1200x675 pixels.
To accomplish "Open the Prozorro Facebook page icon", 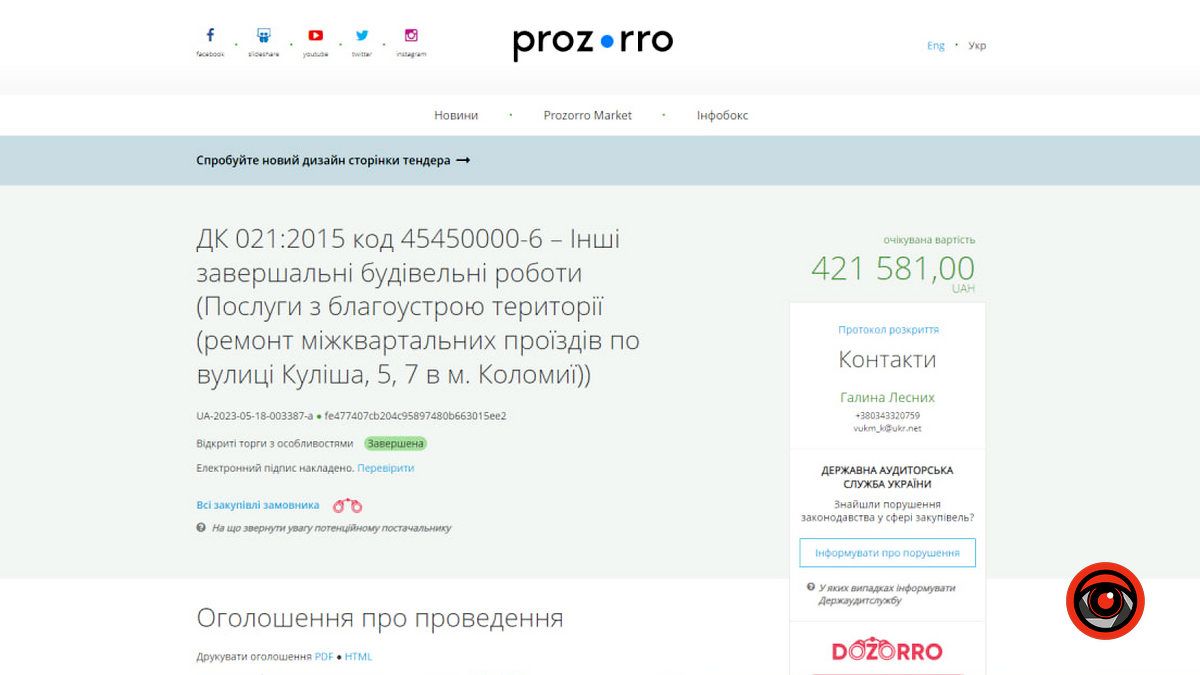I will click(x=210, y=35).
